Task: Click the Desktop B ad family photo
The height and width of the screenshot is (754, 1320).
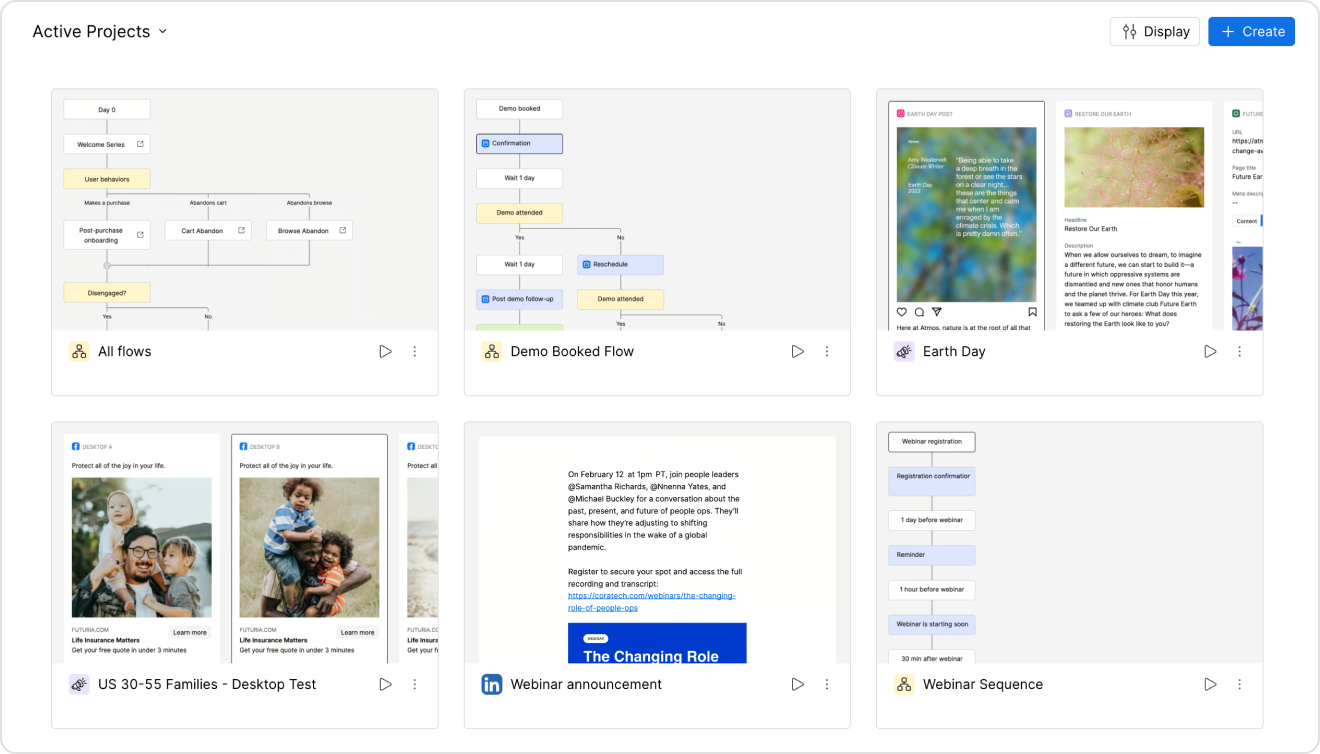Action: [309, 548]
